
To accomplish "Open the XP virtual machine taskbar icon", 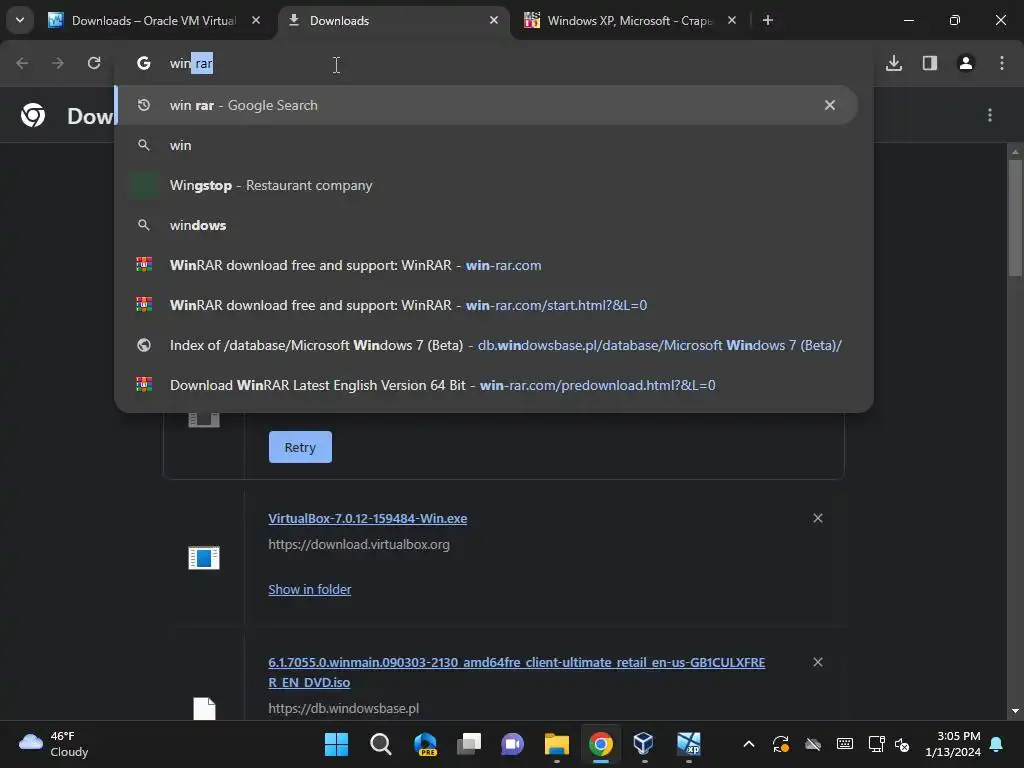I will coord(688,744).
